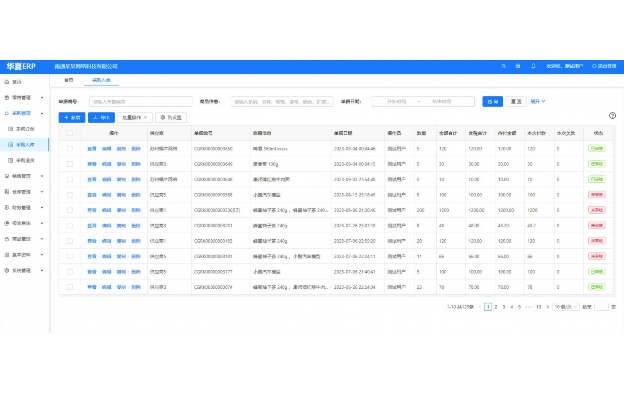Viewport: 624px width, 393px height.
Task: Expand the 系统管理 menu arrow
Action: click(42, 270)
